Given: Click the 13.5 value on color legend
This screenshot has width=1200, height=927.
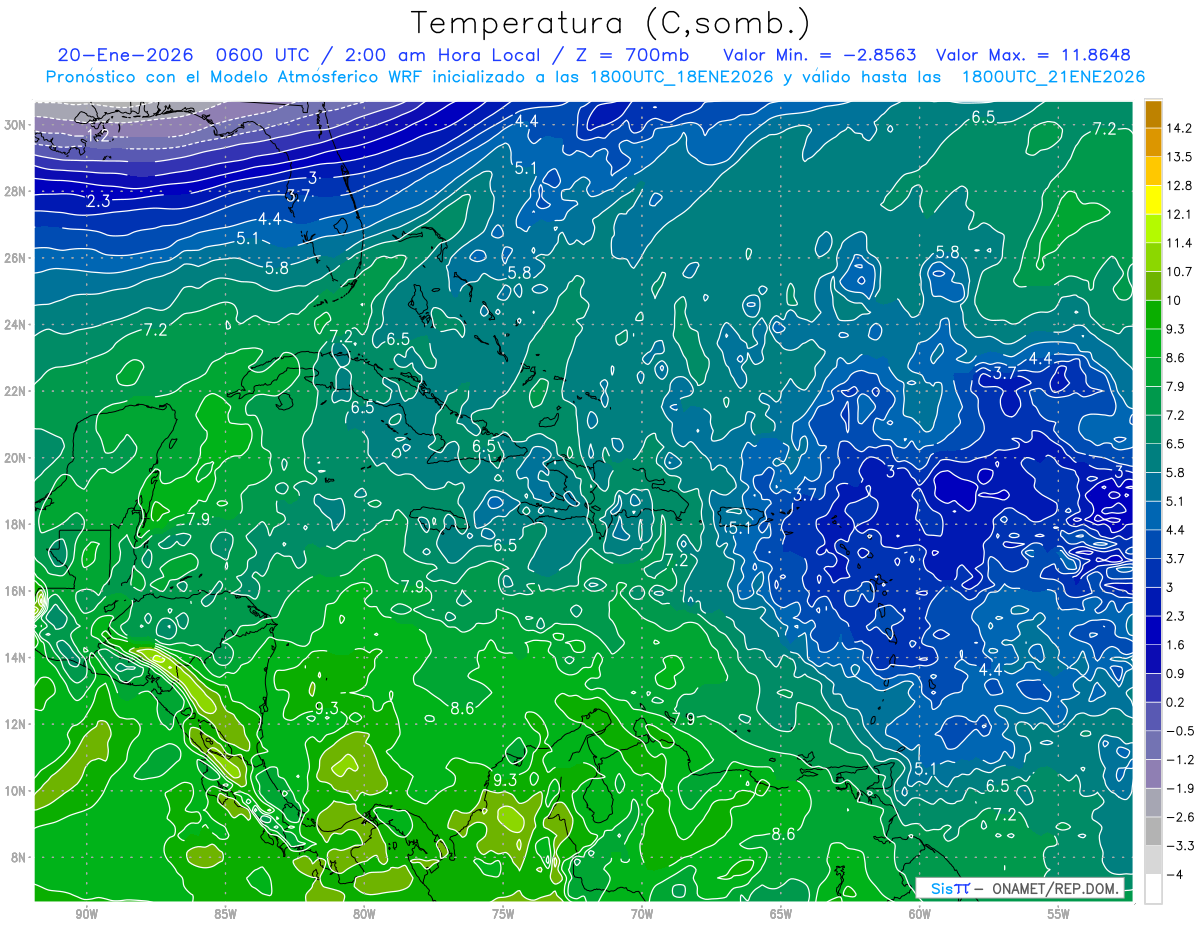Looking at the screenshot, I should (1180, 157).
